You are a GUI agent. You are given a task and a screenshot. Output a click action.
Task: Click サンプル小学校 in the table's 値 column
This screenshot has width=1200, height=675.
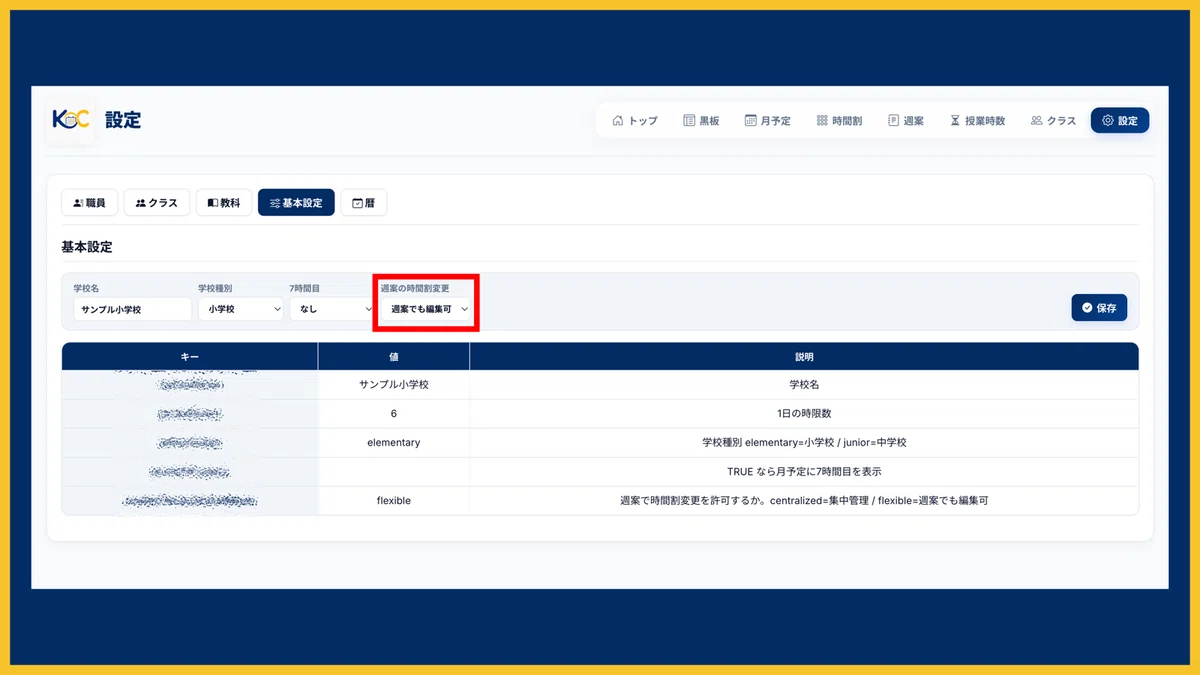pos(394,384)
